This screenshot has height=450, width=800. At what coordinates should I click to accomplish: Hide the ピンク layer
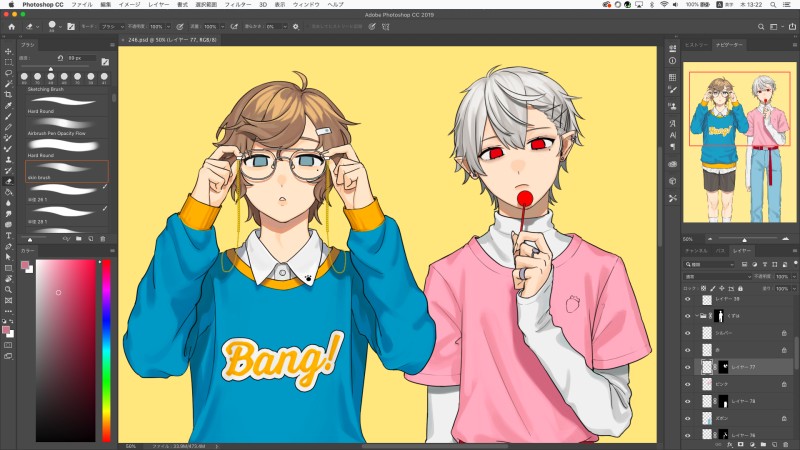[688, 384]
